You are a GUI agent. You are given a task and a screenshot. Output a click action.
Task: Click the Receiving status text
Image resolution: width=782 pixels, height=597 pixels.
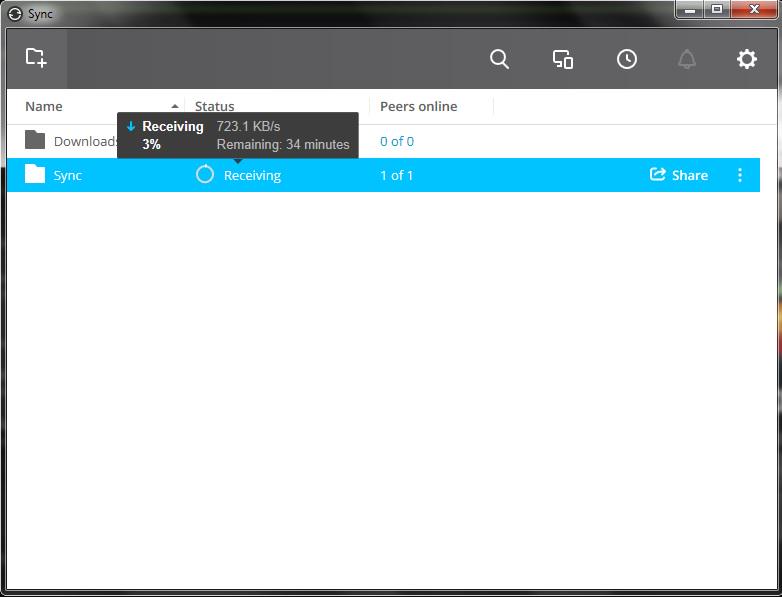[252, 176]
